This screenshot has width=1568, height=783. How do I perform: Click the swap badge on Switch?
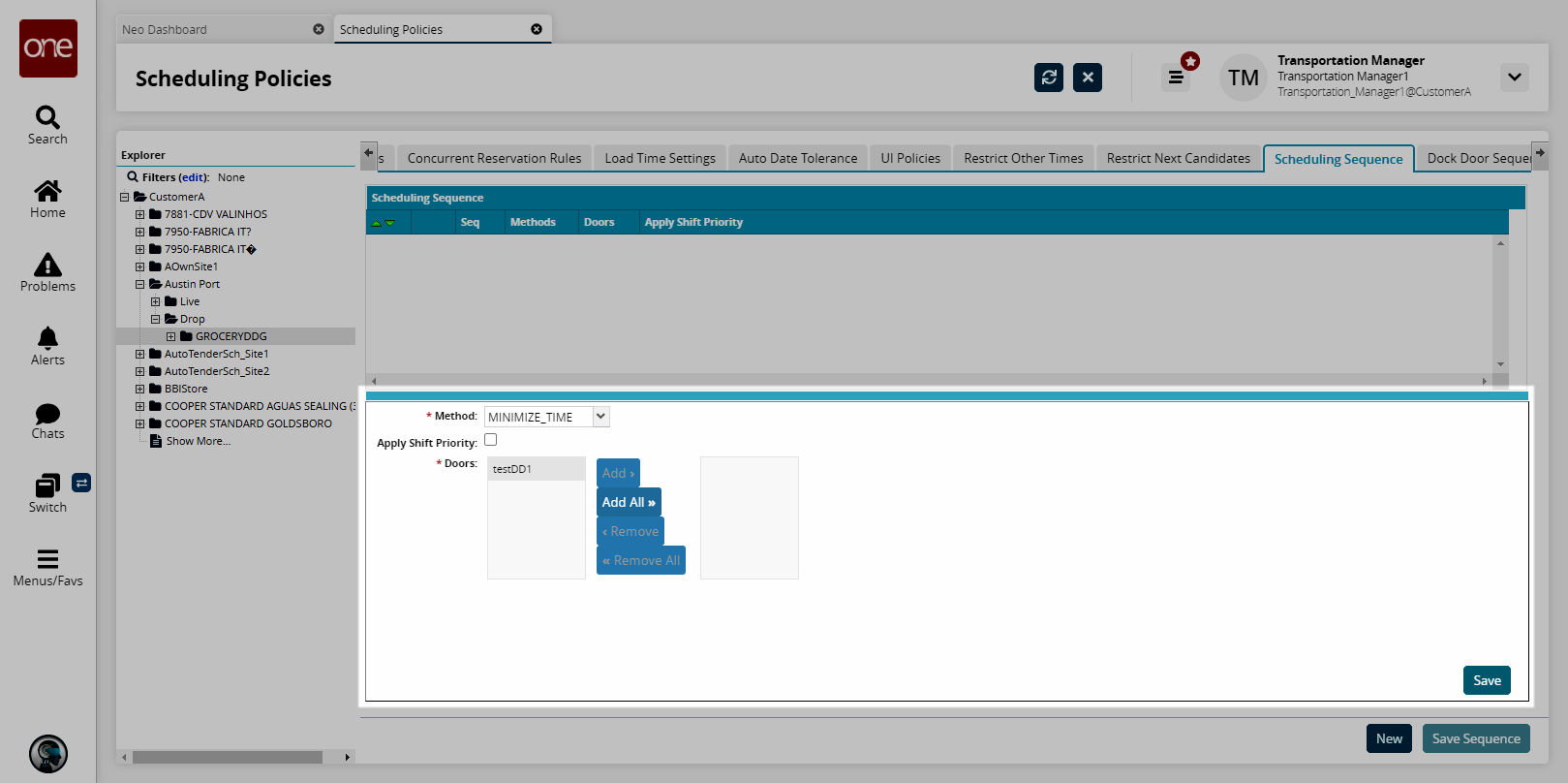click(x=81, y=483)
